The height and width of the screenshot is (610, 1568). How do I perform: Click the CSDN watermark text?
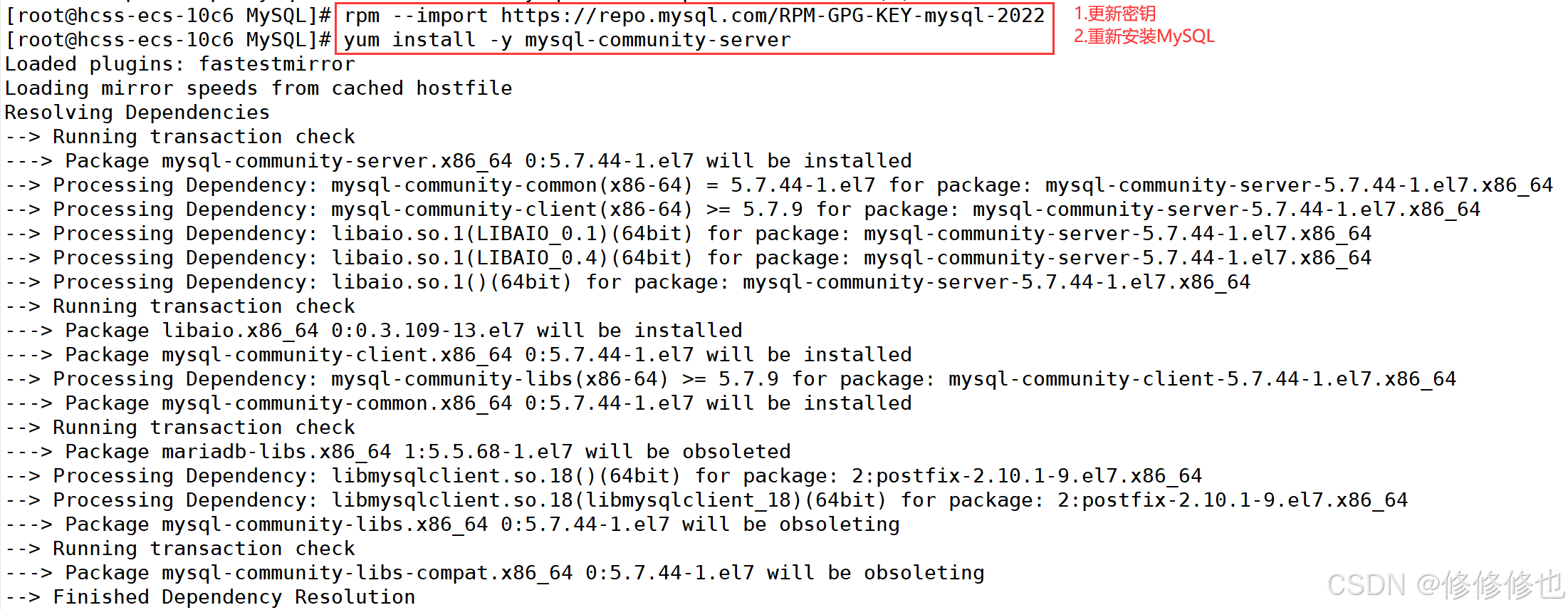(1444, 585)
